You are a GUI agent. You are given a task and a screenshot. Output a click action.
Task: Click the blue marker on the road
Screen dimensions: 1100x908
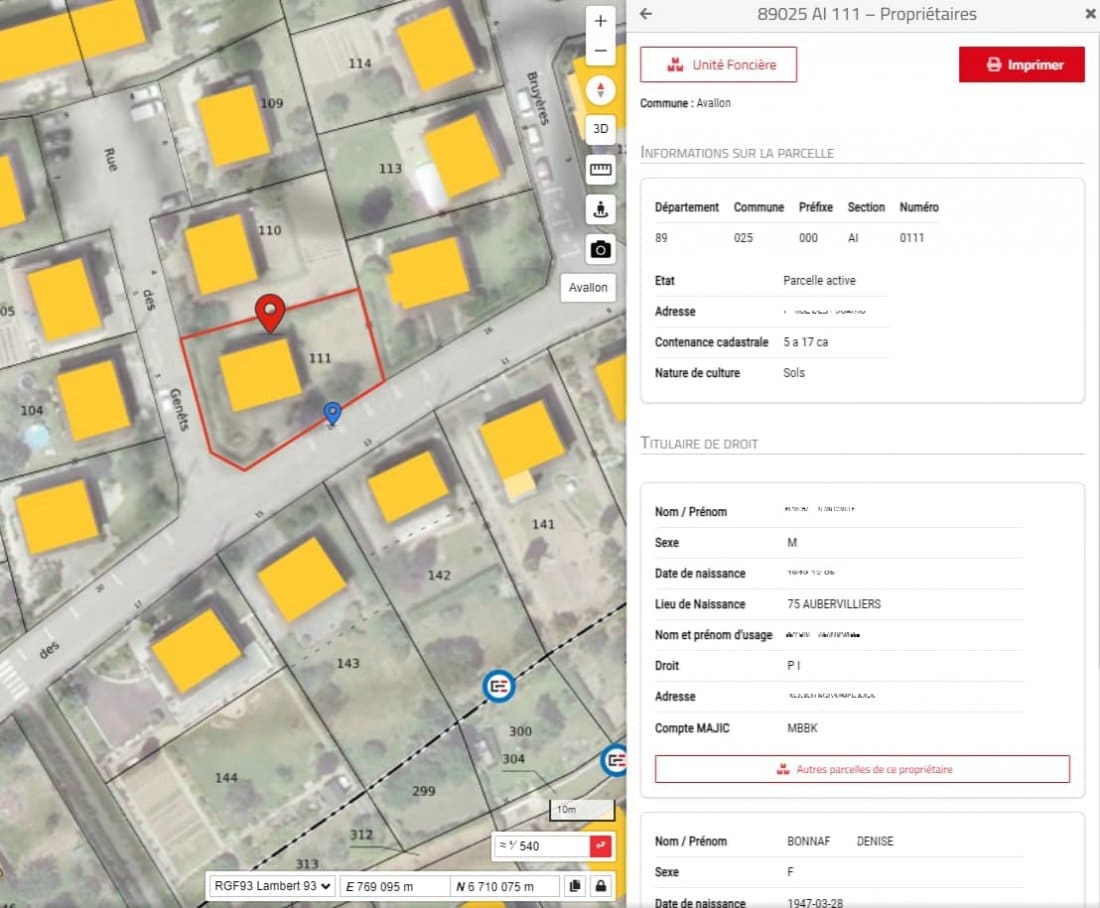point(332,412)
